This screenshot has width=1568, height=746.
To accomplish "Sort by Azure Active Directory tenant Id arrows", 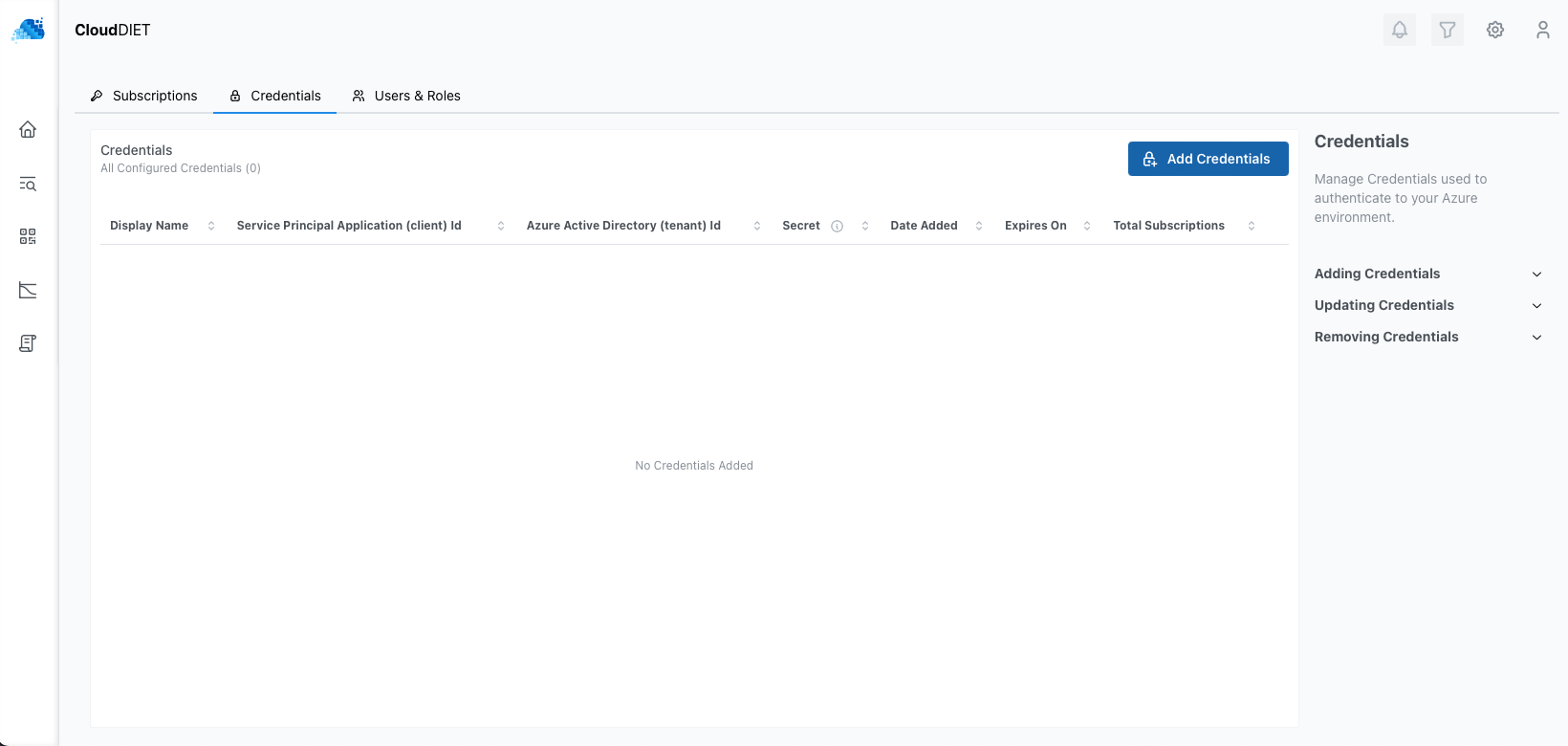I will coord(757,226).
